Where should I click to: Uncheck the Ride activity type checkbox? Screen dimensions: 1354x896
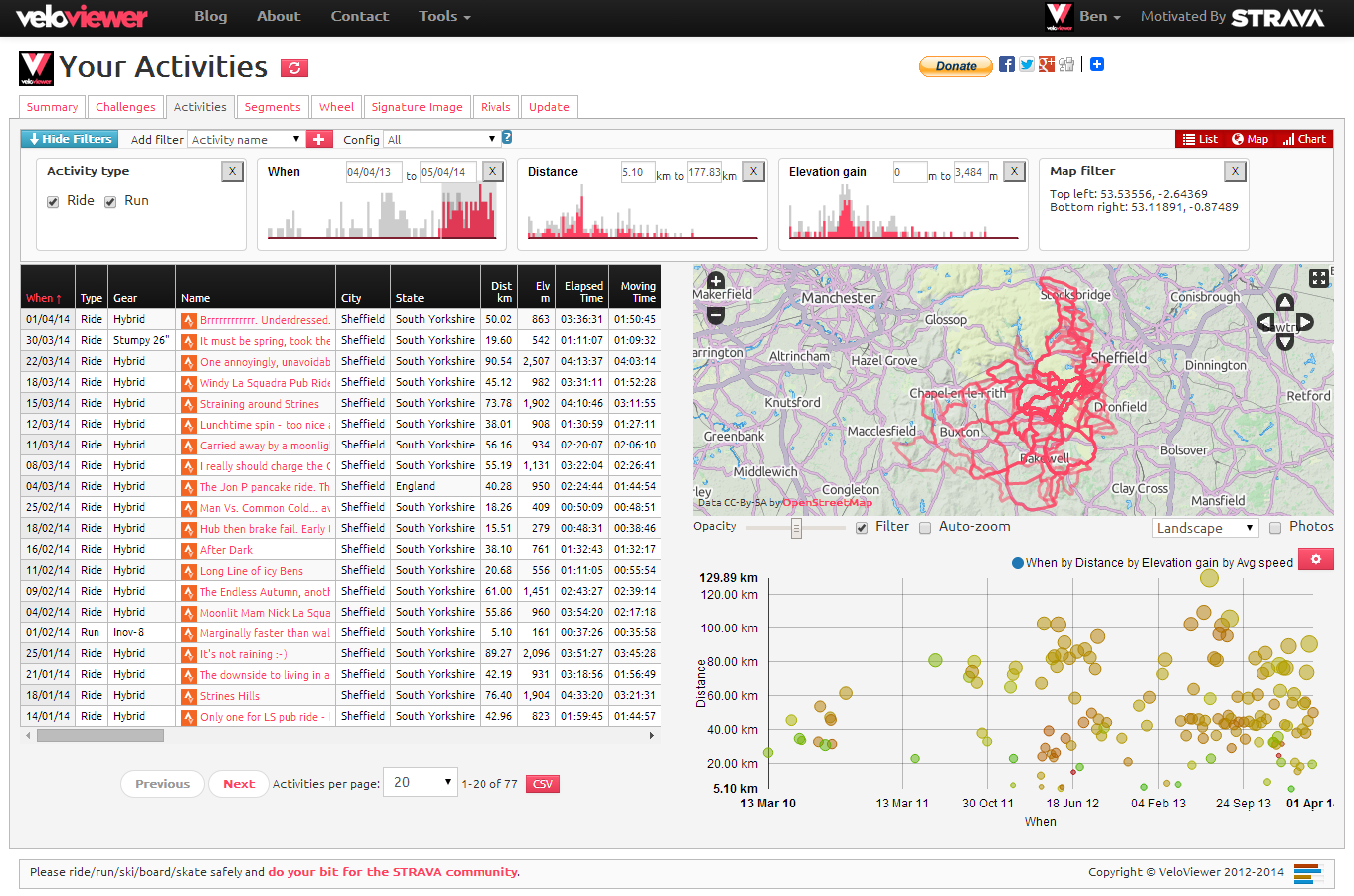click(x=53, y=201)
